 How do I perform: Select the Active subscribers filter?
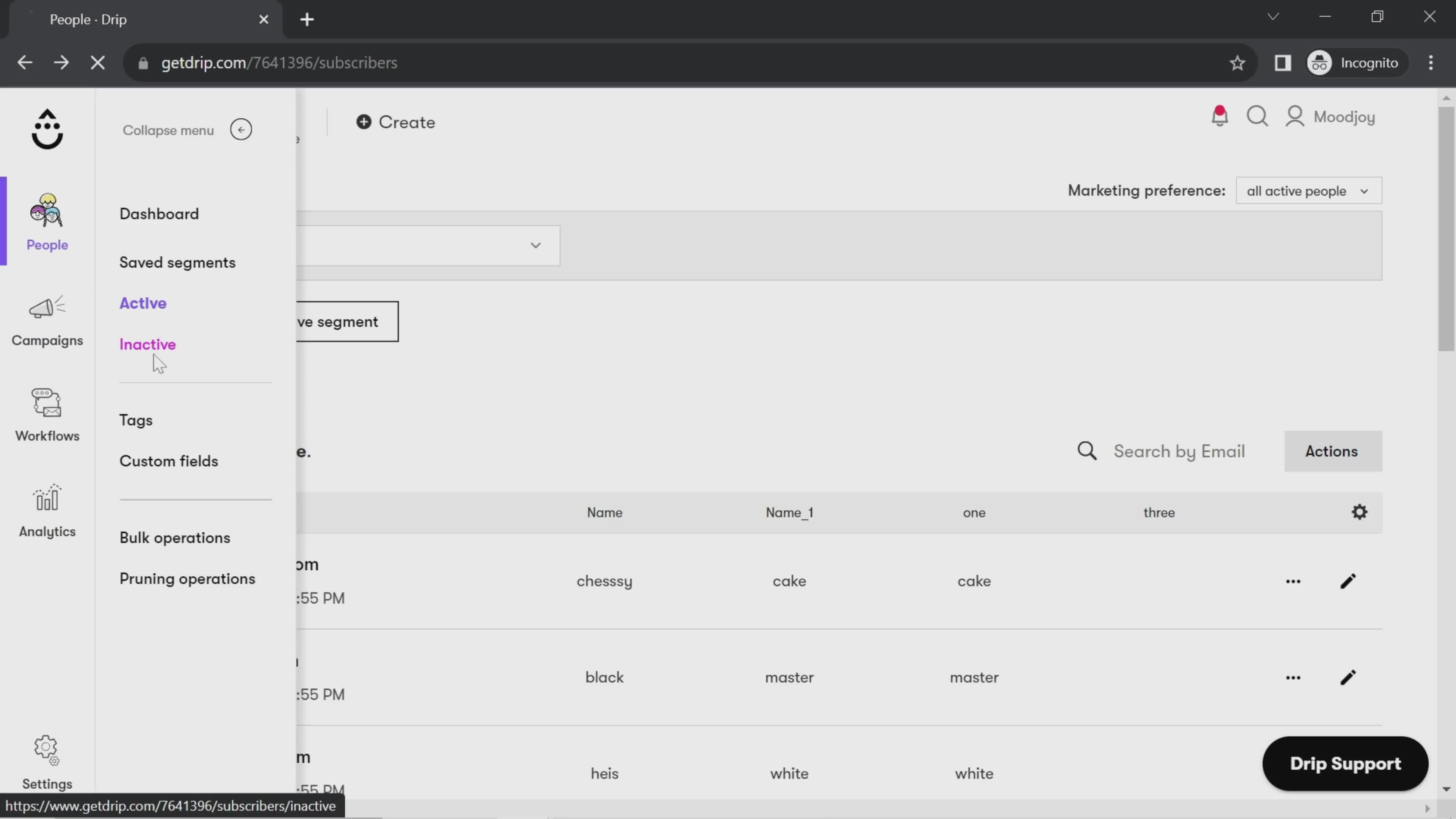click(142, 303)
